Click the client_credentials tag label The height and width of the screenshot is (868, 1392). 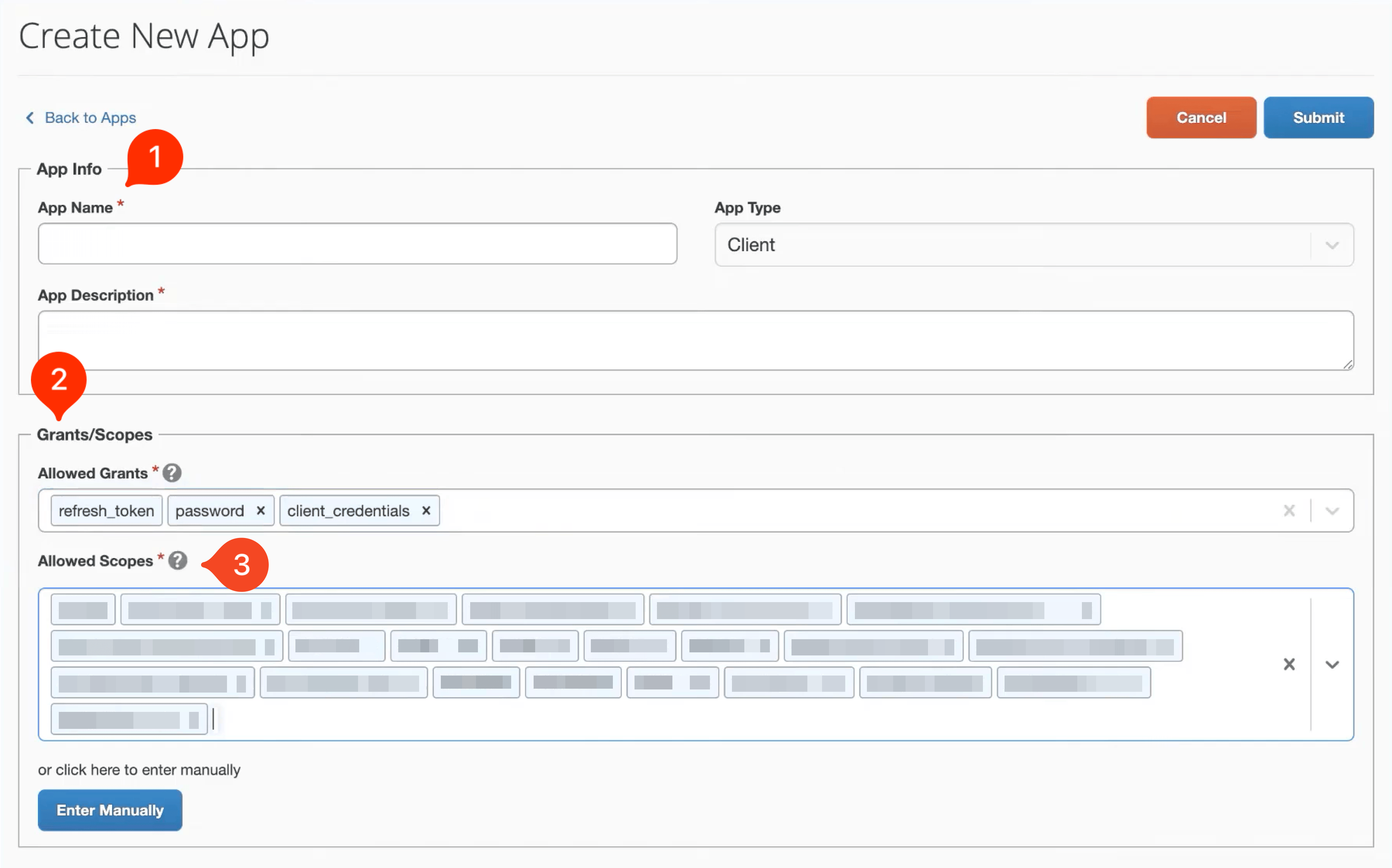pos(348,511)
